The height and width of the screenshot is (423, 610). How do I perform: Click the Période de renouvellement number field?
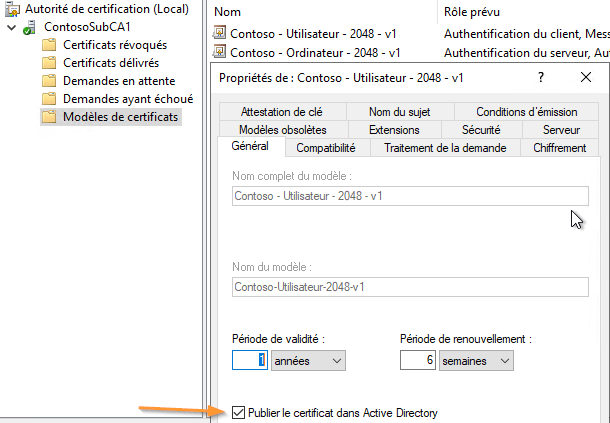(417, 360)
